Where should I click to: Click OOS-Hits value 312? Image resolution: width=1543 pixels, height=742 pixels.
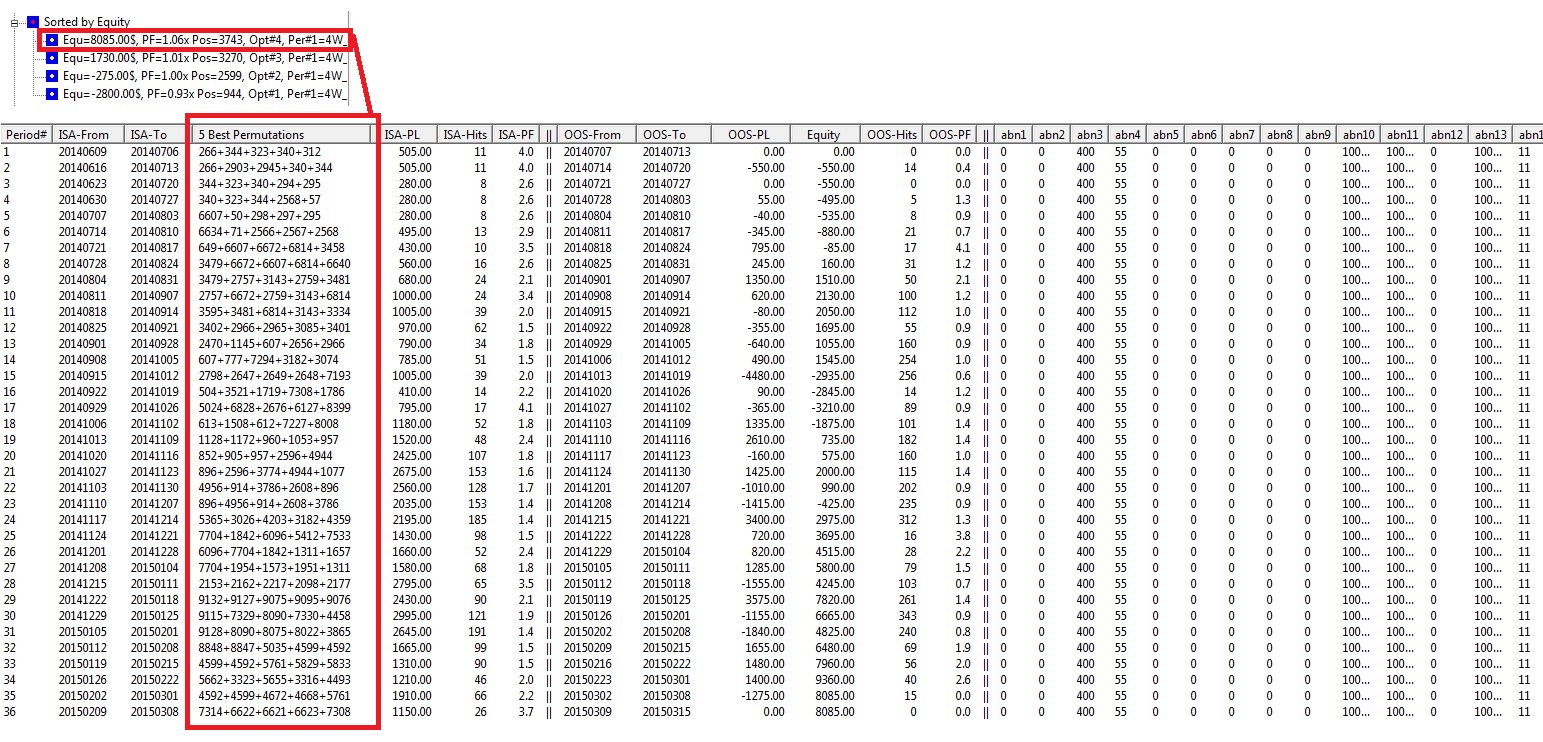click(906, 520)
